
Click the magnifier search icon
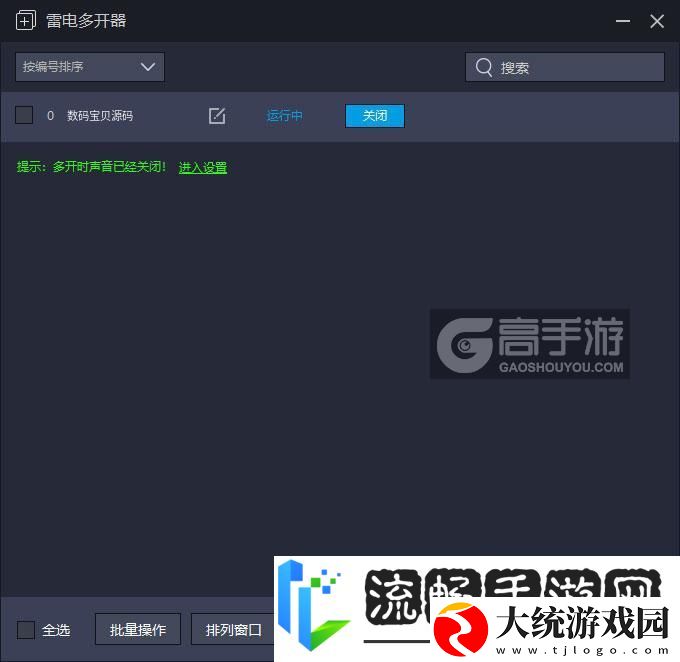(x=484, y=67)
